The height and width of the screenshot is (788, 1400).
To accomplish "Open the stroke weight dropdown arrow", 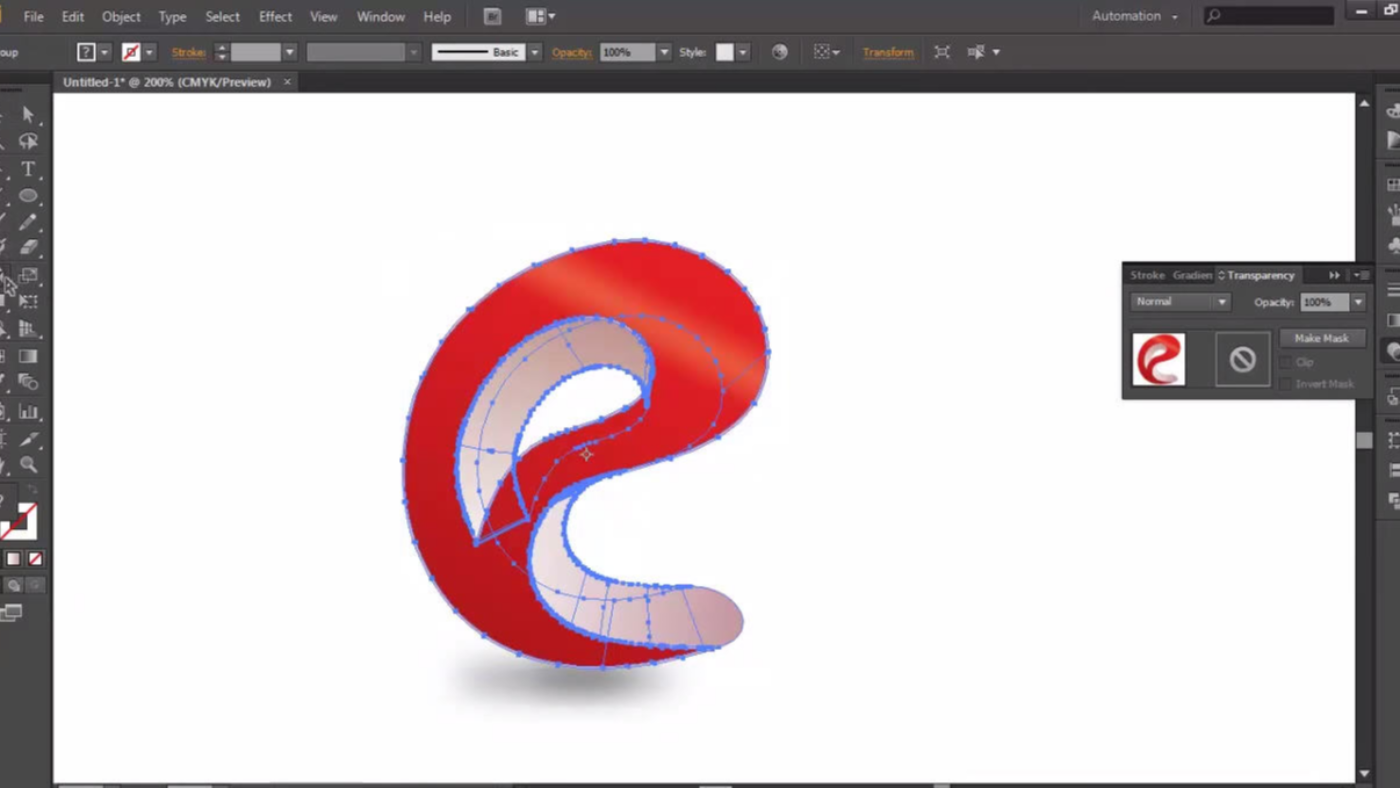I will [289, 52].
